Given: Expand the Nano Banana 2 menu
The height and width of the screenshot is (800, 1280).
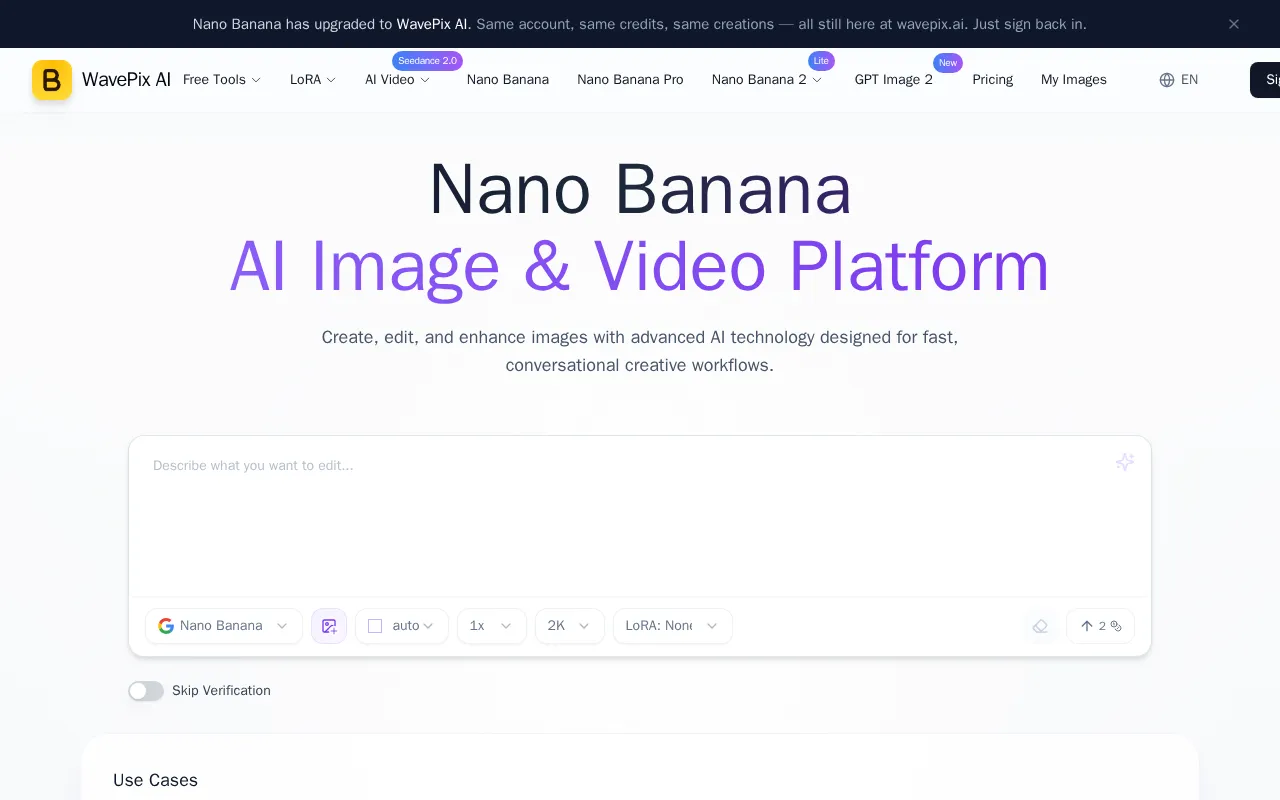Looking at the screenshot, I should click(767, 80).
